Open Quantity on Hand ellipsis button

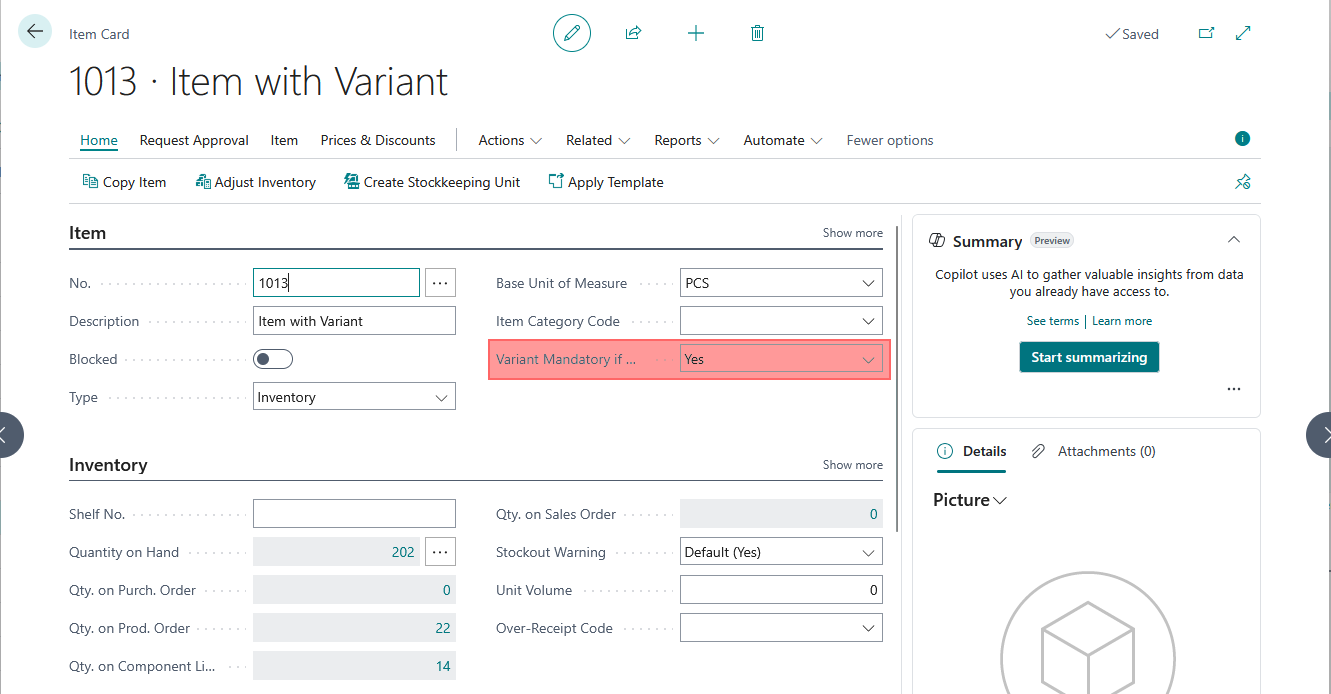click(x=440, y=552)
